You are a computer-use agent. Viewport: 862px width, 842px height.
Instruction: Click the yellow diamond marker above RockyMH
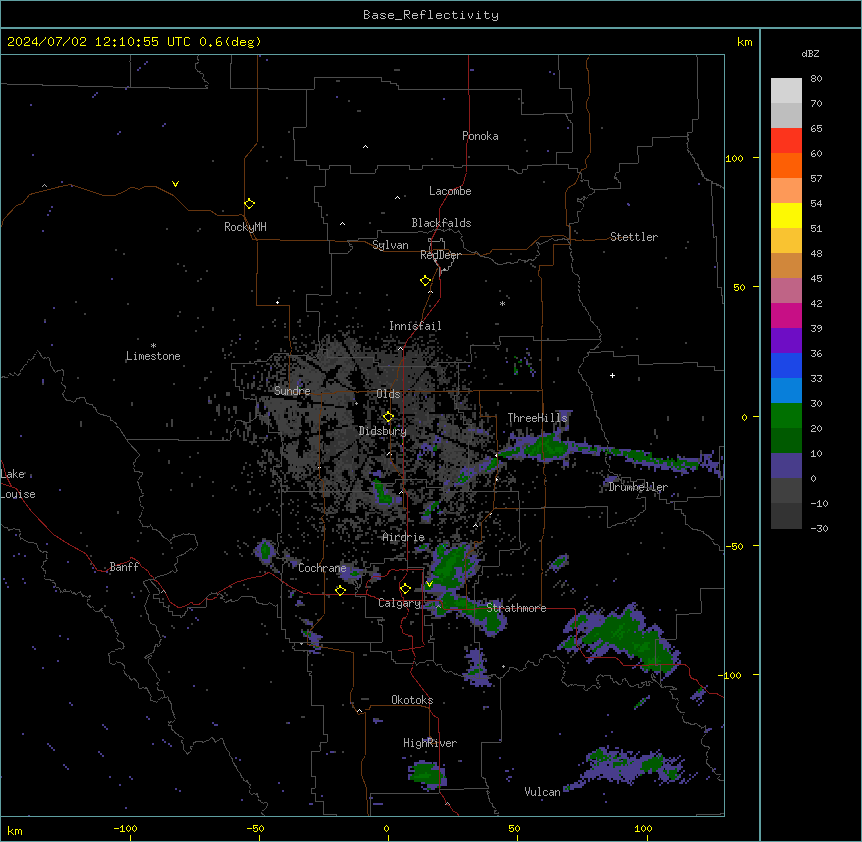click(x=249, y=204)
